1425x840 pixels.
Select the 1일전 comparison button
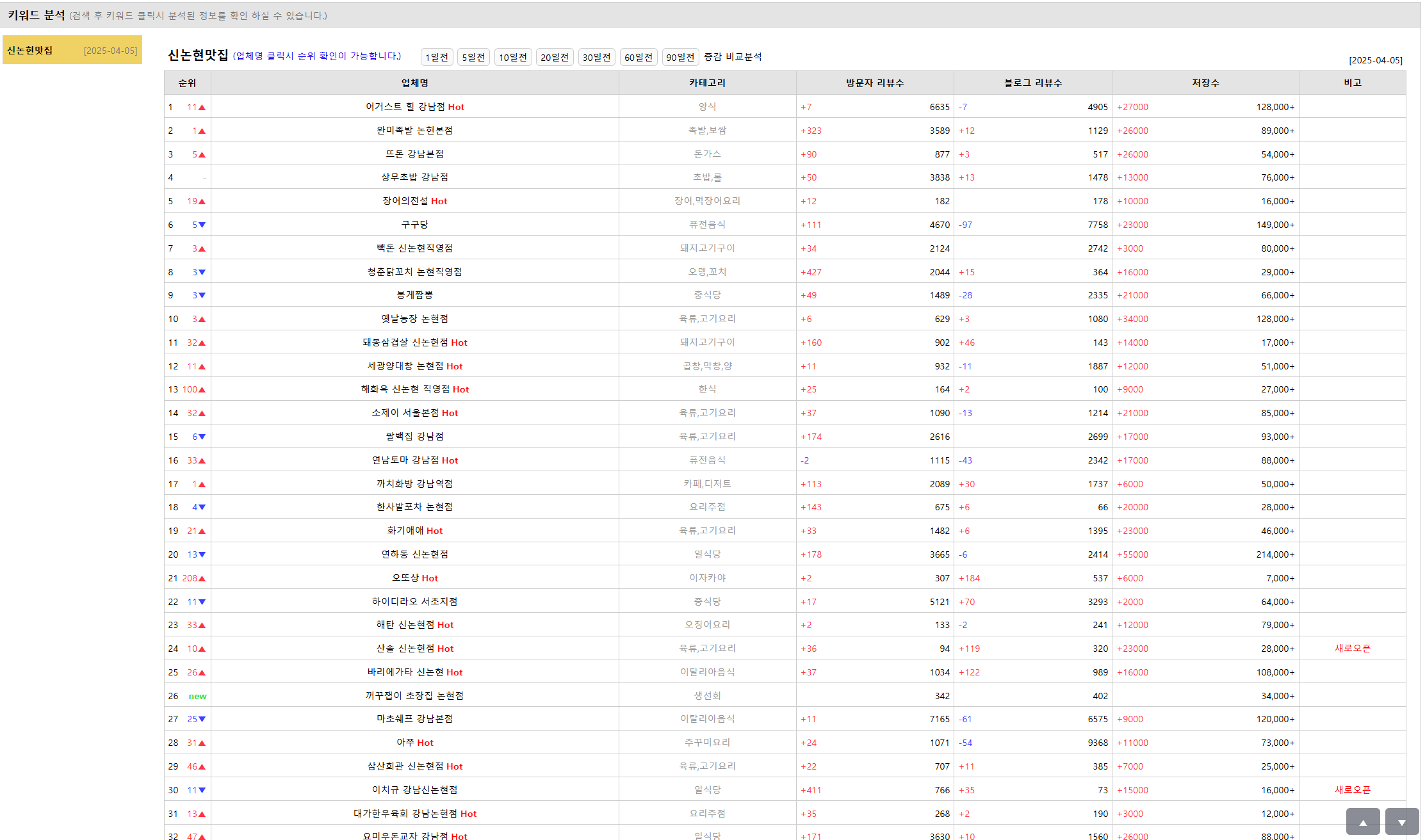[437, 57]
